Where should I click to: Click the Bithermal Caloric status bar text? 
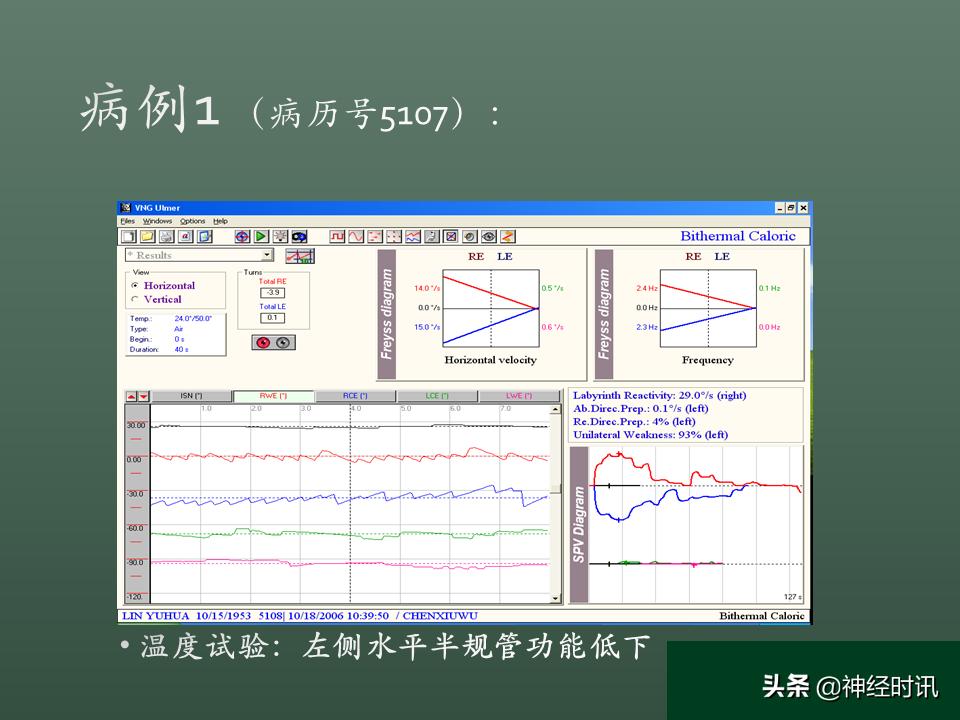tap(762, 616)
